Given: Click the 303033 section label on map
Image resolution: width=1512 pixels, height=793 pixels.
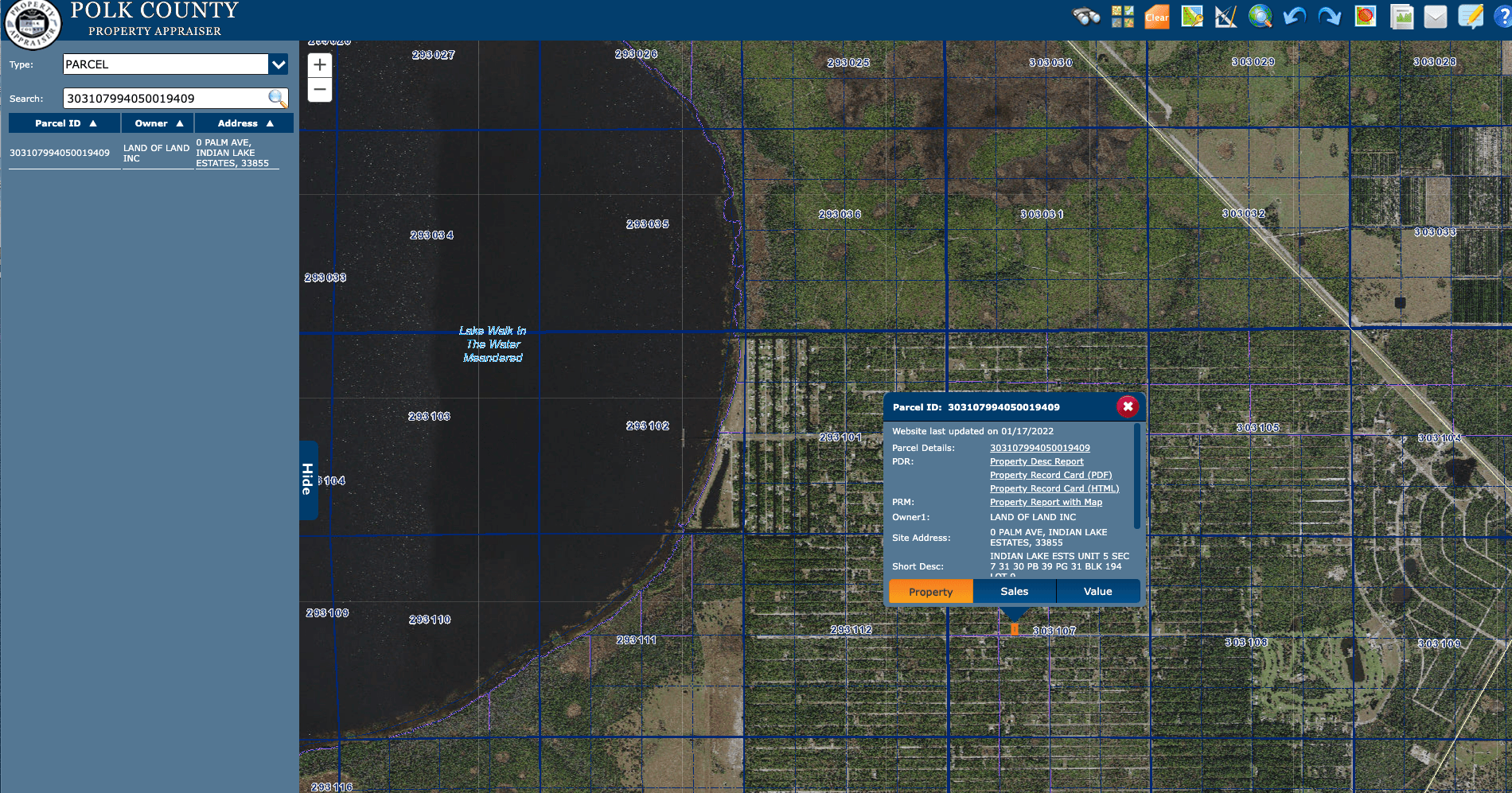Looking at the screenshot, I should pyautogui.click(x=1436, y=232).
